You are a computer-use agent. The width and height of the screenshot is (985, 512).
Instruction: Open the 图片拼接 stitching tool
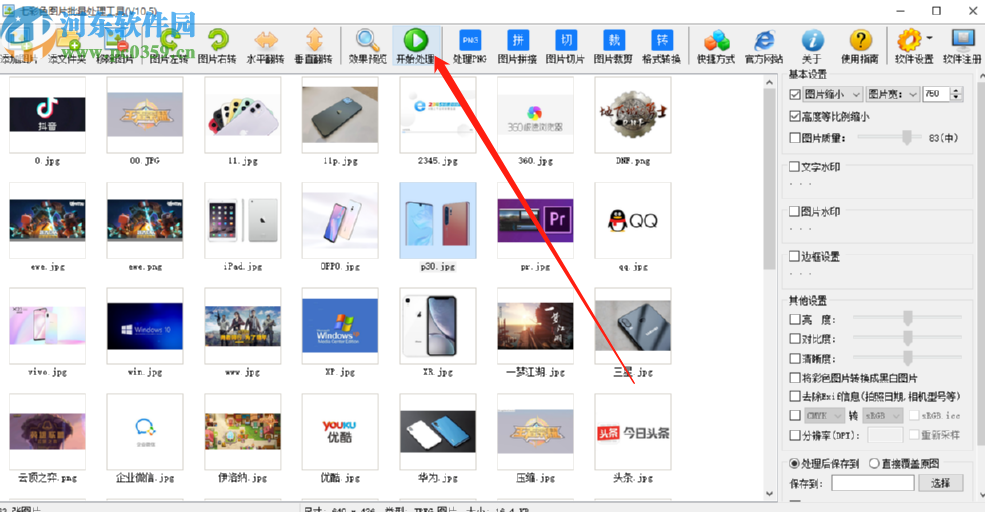[x=518, y=44]
